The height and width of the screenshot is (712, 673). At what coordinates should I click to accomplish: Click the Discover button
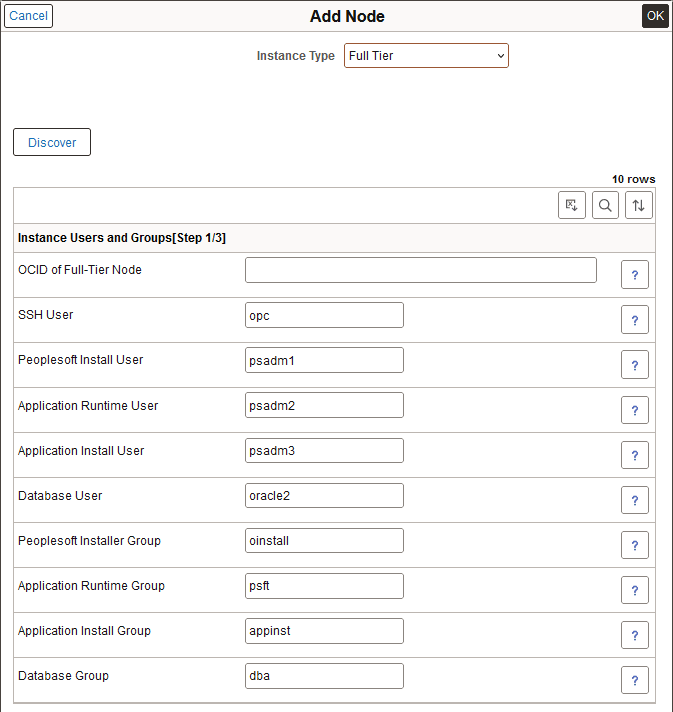pos(52,143)
